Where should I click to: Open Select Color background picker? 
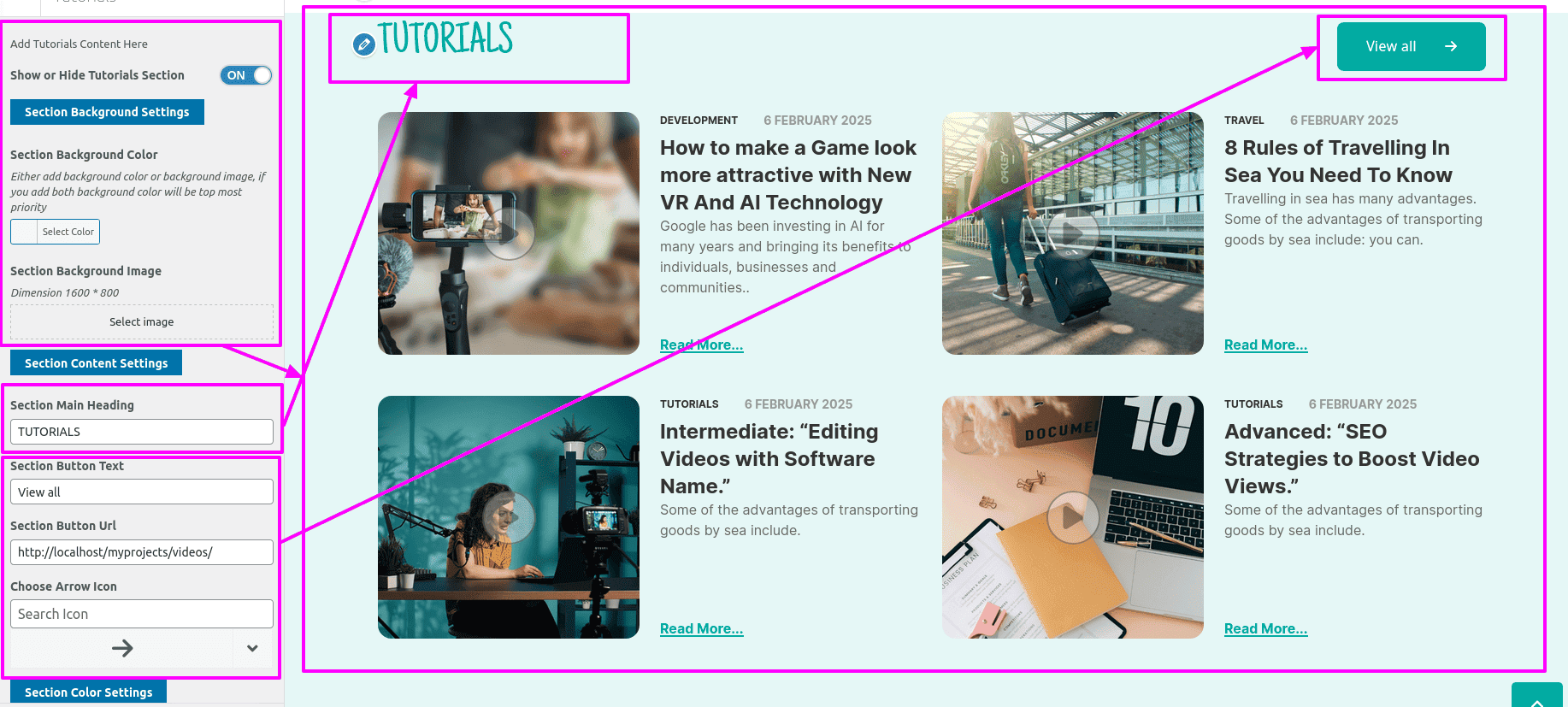(56, 232)
